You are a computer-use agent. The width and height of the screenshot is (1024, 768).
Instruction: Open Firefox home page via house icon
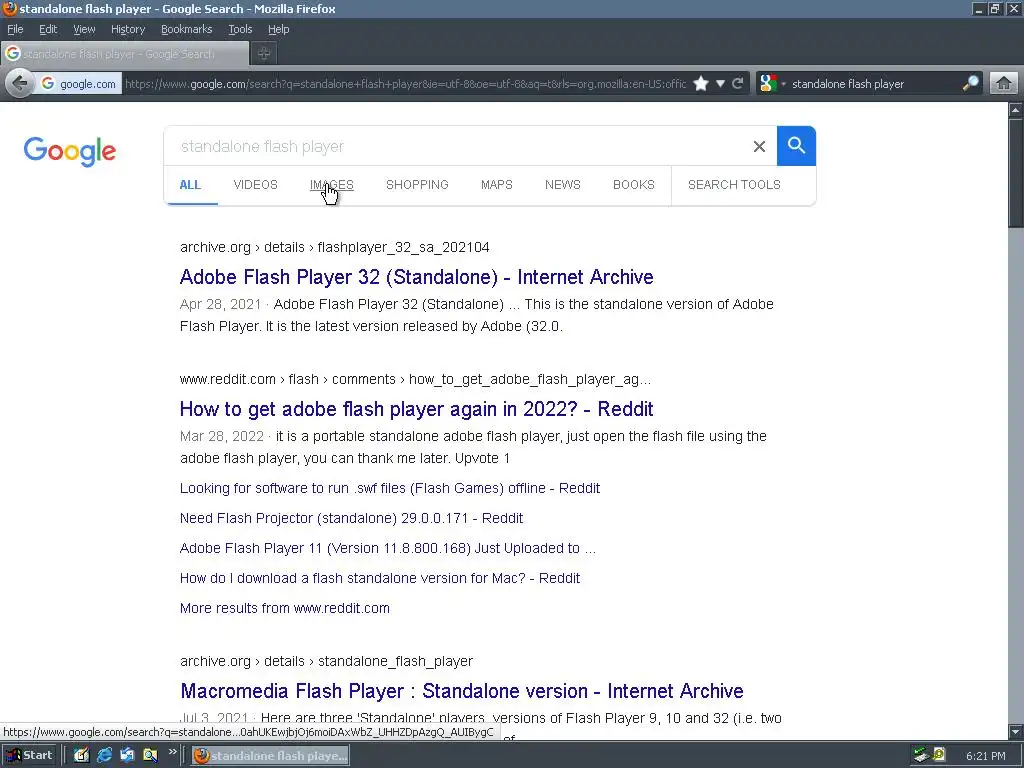point(1004,84)
